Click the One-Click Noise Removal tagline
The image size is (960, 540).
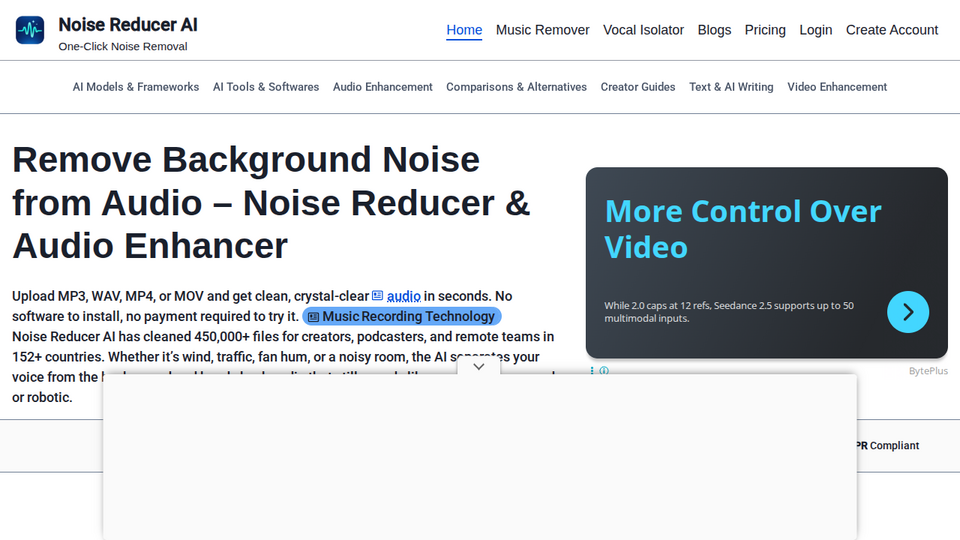123,47
